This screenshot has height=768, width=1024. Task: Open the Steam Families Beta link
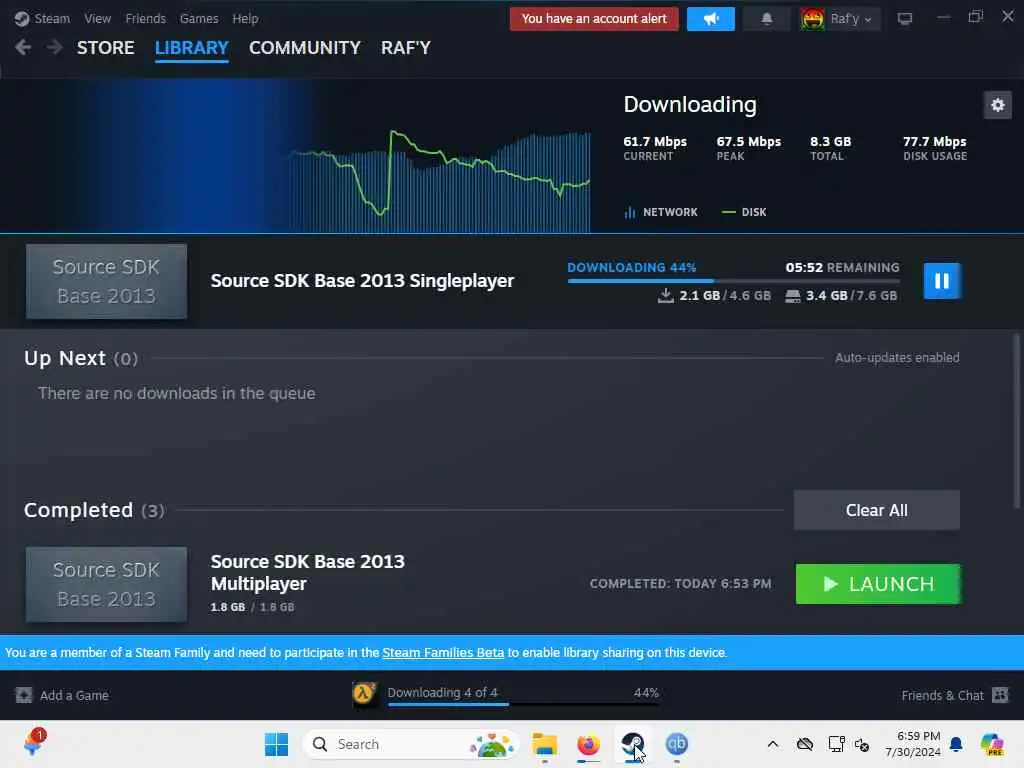pos(443,652)
